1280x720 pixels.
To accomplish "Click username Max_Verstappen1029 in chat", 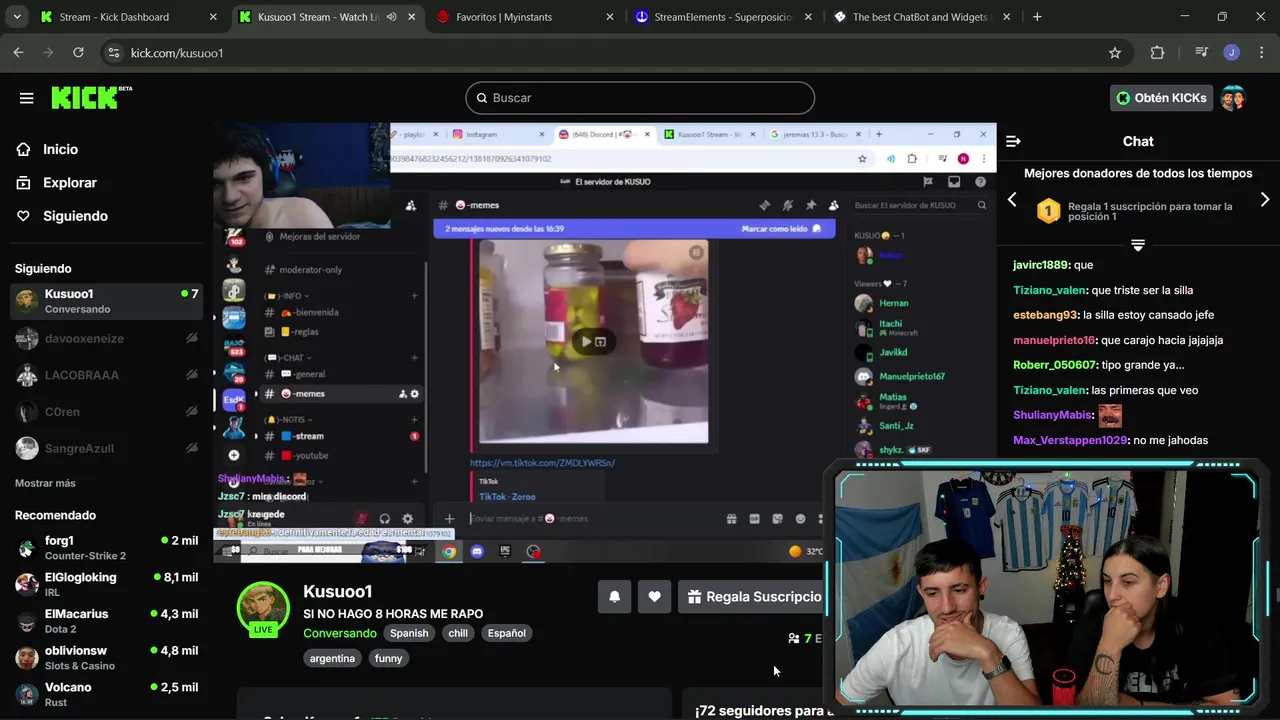I will point(1070,440).
